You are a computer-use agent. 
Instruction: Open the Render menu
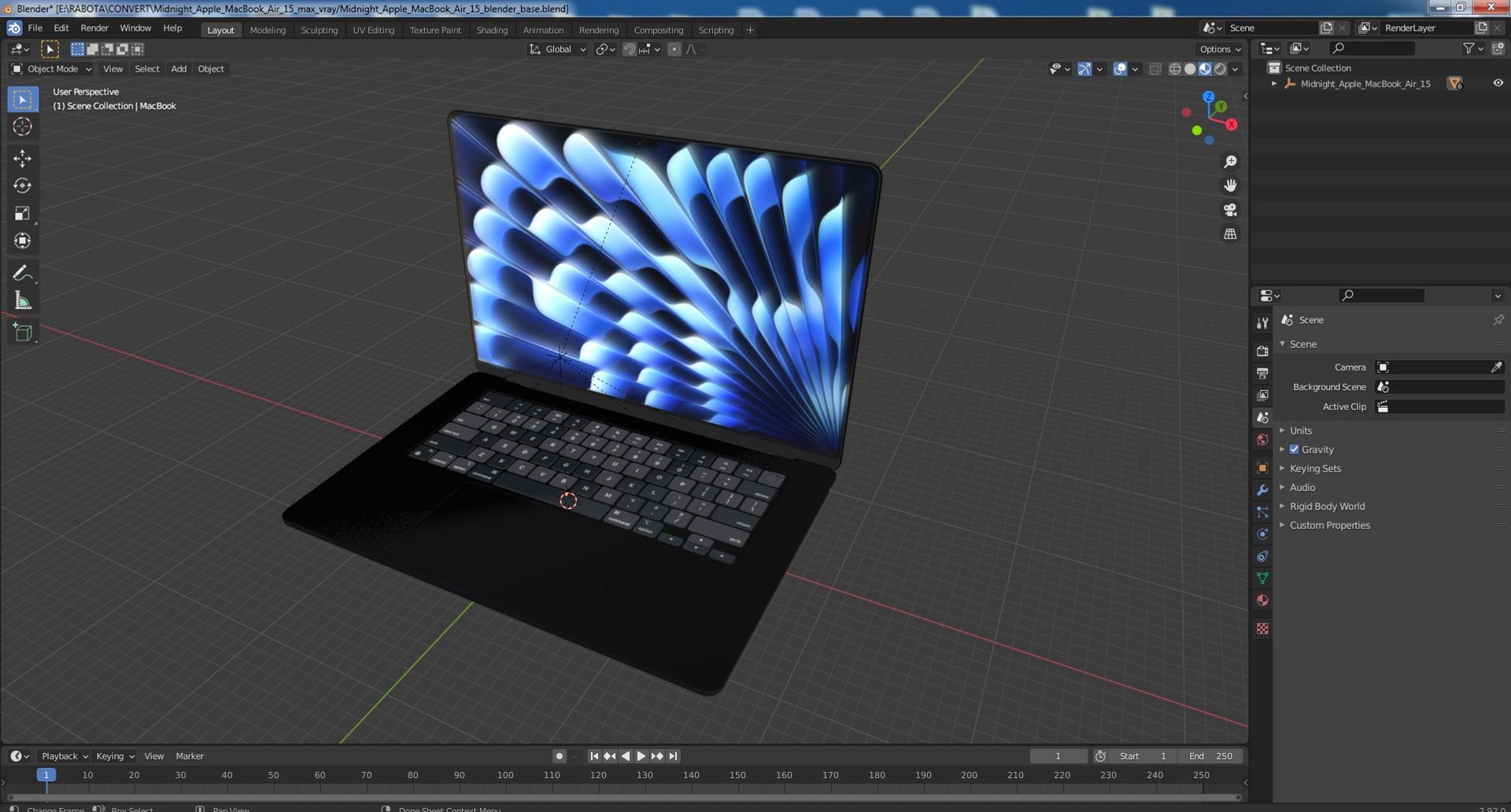click(94, 28)
